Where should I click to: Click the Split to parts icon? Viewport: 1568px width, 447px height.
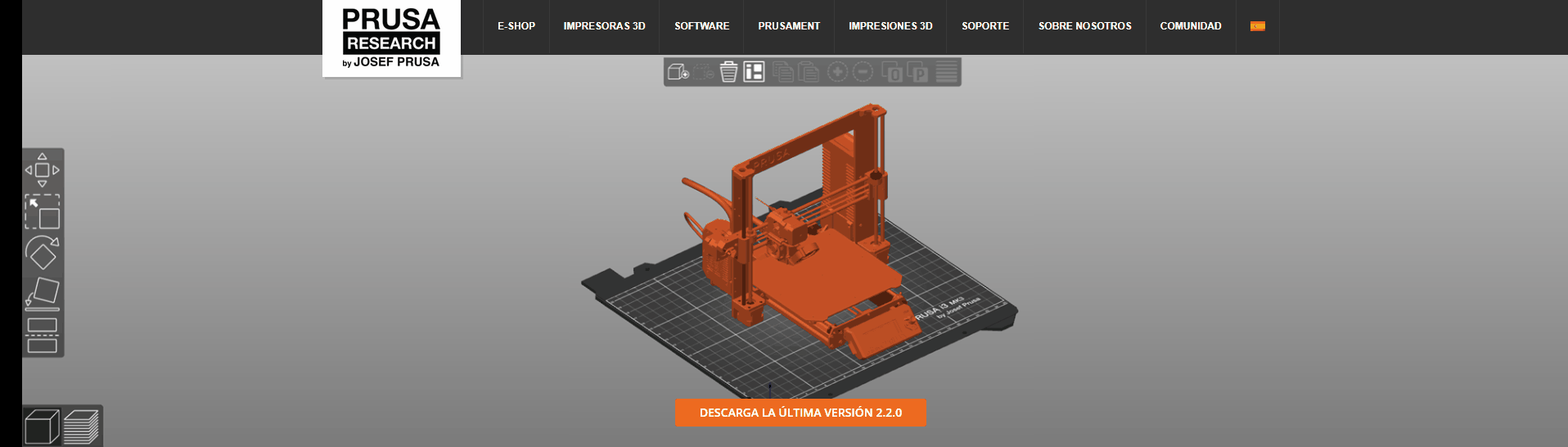click(x=917, y=72)
